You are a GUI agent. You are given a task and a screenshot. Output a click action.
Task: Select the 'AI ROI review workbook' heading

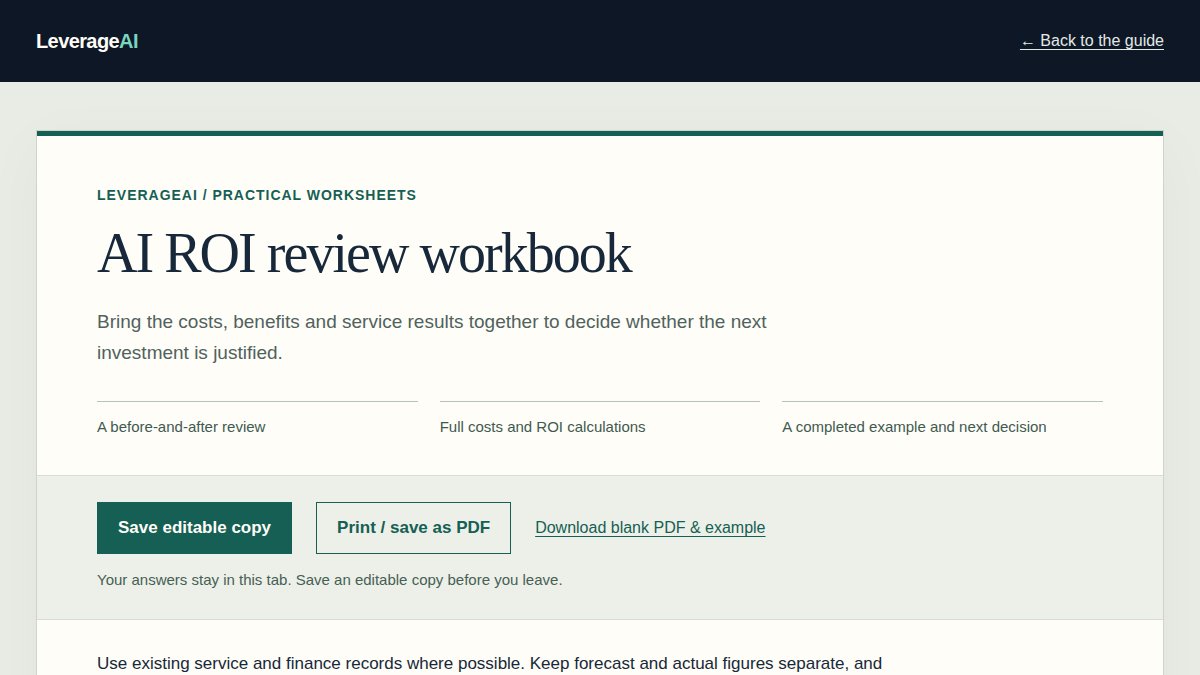364,254
